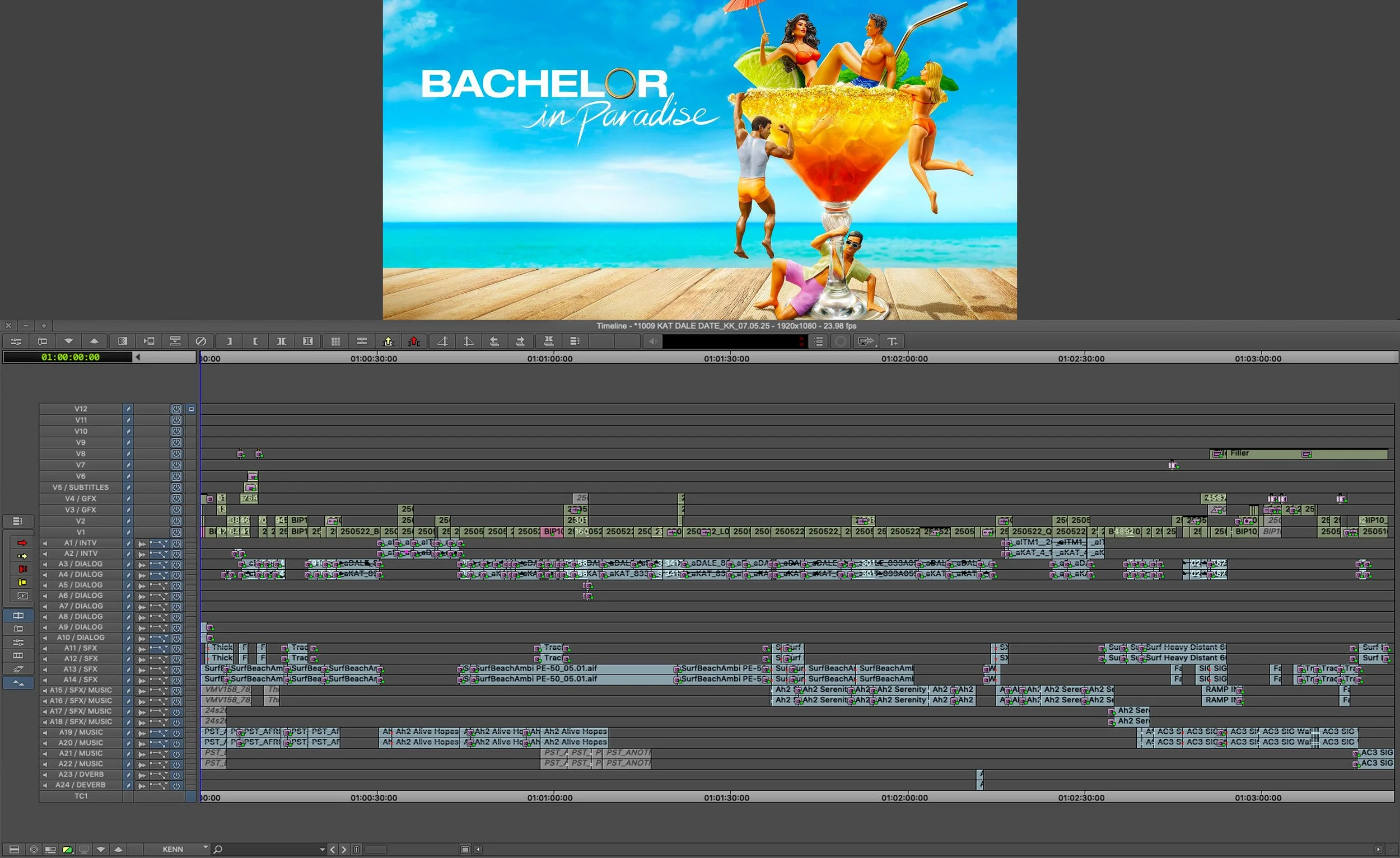This screenshot has width=1400, height=858.
Task: Click the magnifier search icon in bottom bar
Action: point(218,850)
